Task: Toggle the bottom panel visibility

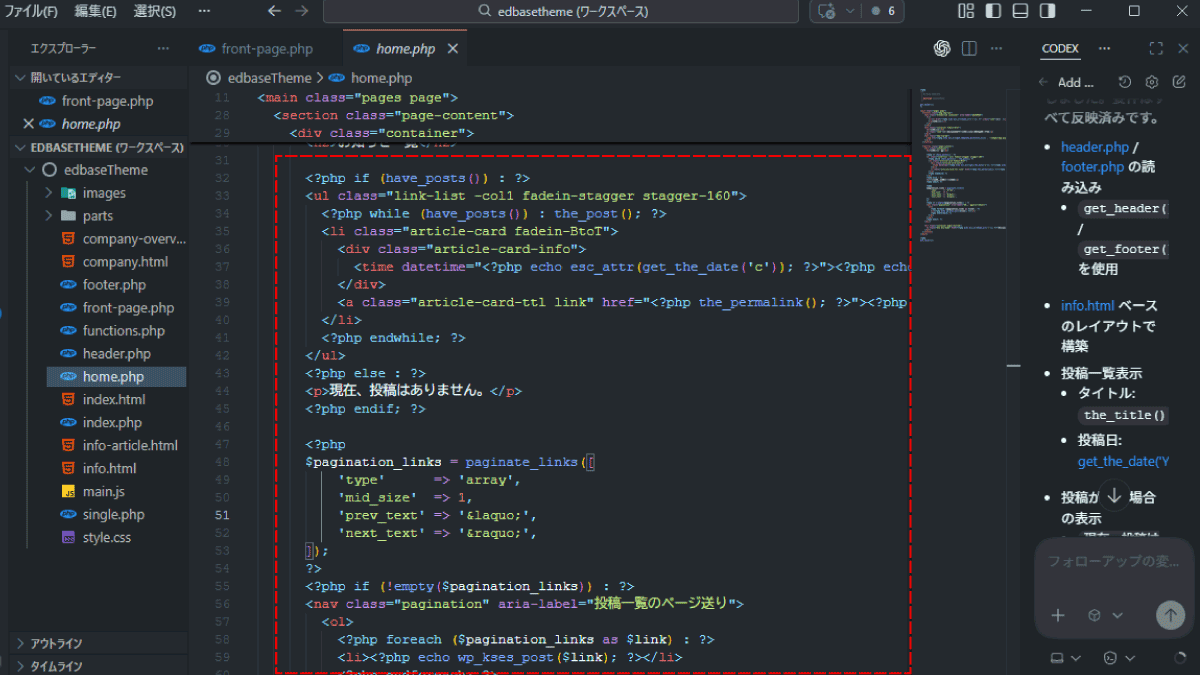Action: pos(1020,11)
